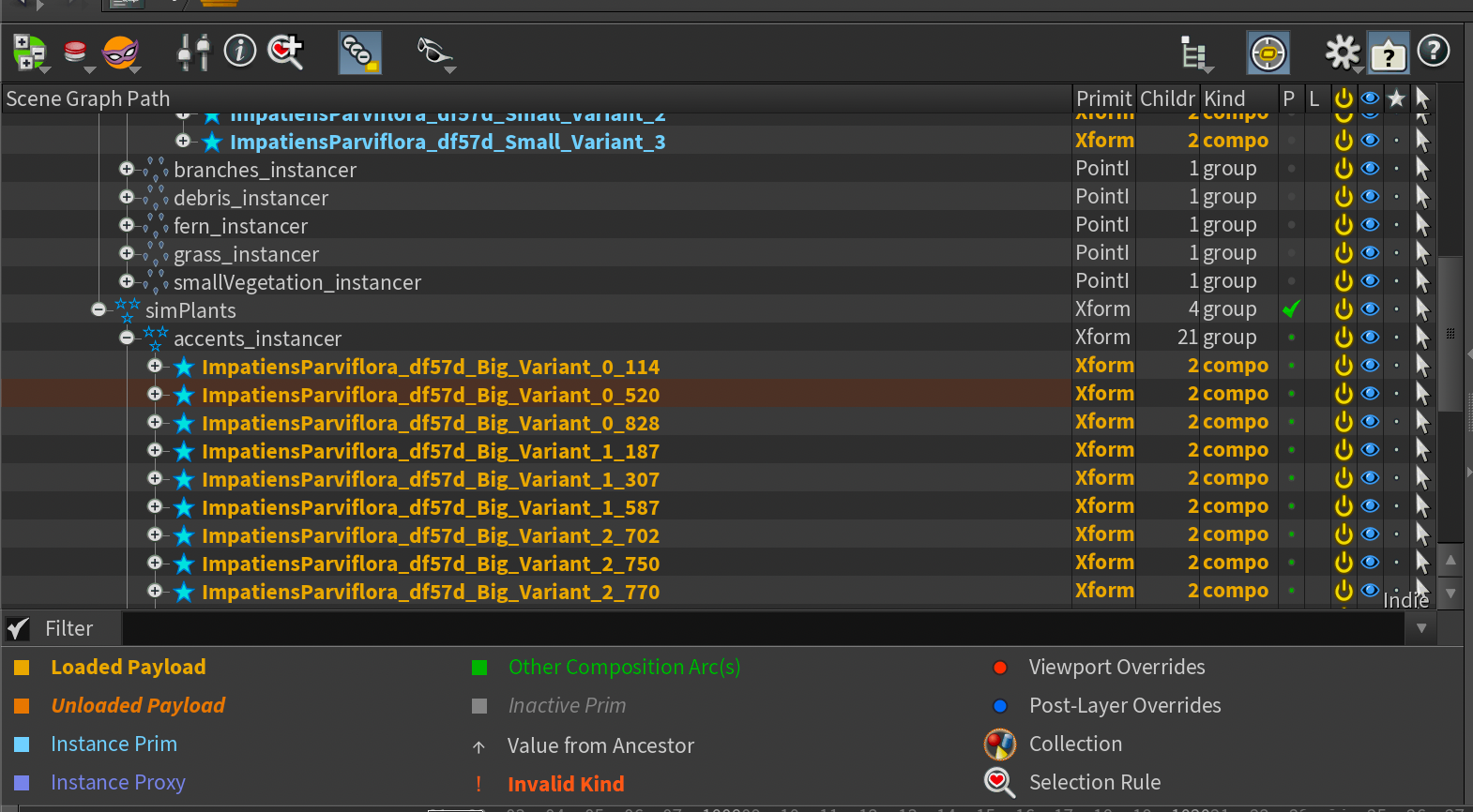This screenshot has width=1473, height=812.
Task: Toggle visibility eye for branches_instancer
Action: pos(1370,169)
